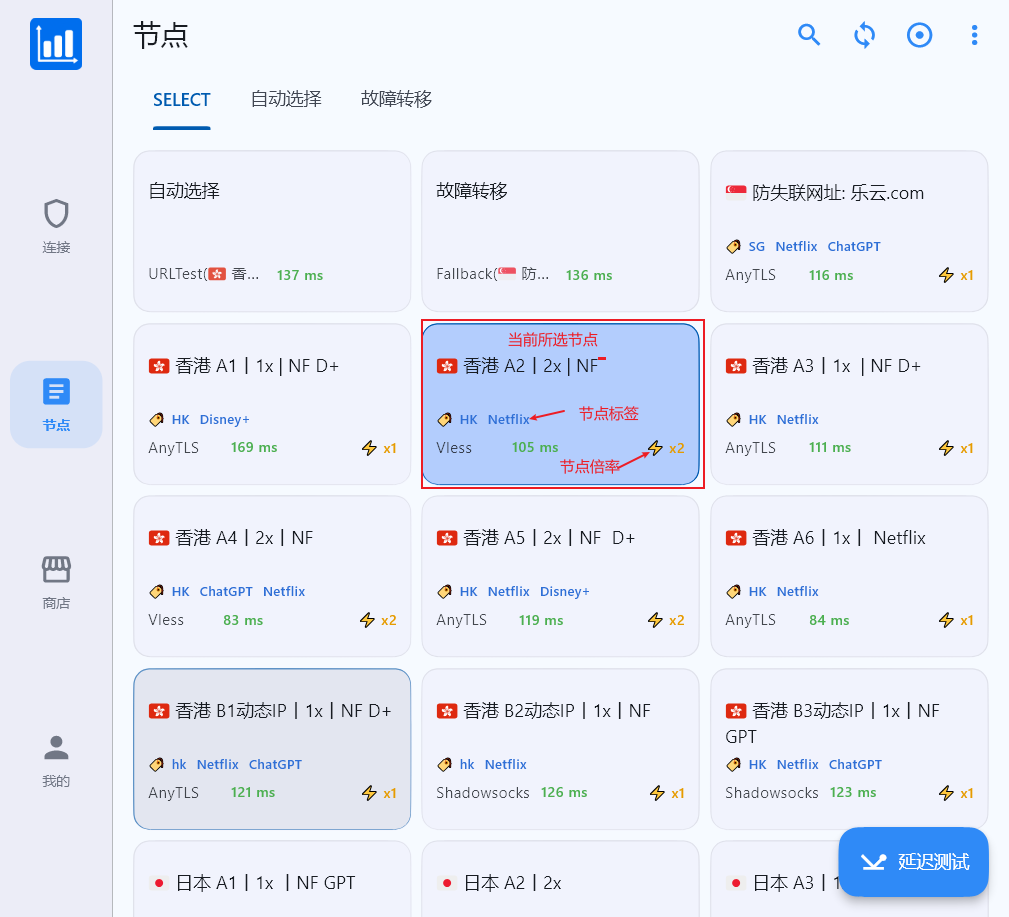Click the tag icon on 香港 B3动态IP card
Viewport: 1009px width, 917px height.
click(733, 764)
